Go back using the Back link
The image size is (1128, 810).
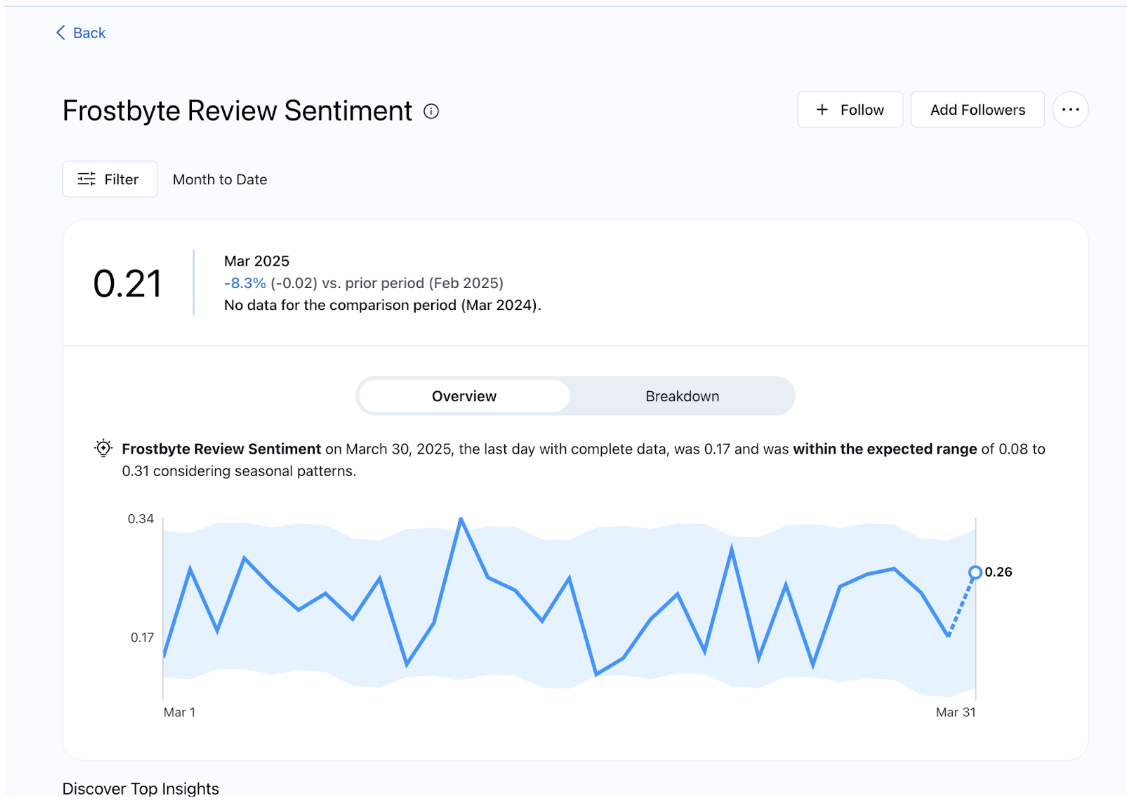[89, 33]
